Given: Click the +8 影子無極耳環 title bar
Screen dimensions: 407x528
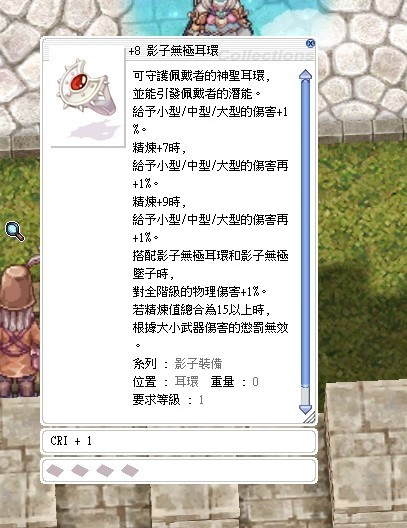Looking at the screenshot, I should tap(173, 51).
